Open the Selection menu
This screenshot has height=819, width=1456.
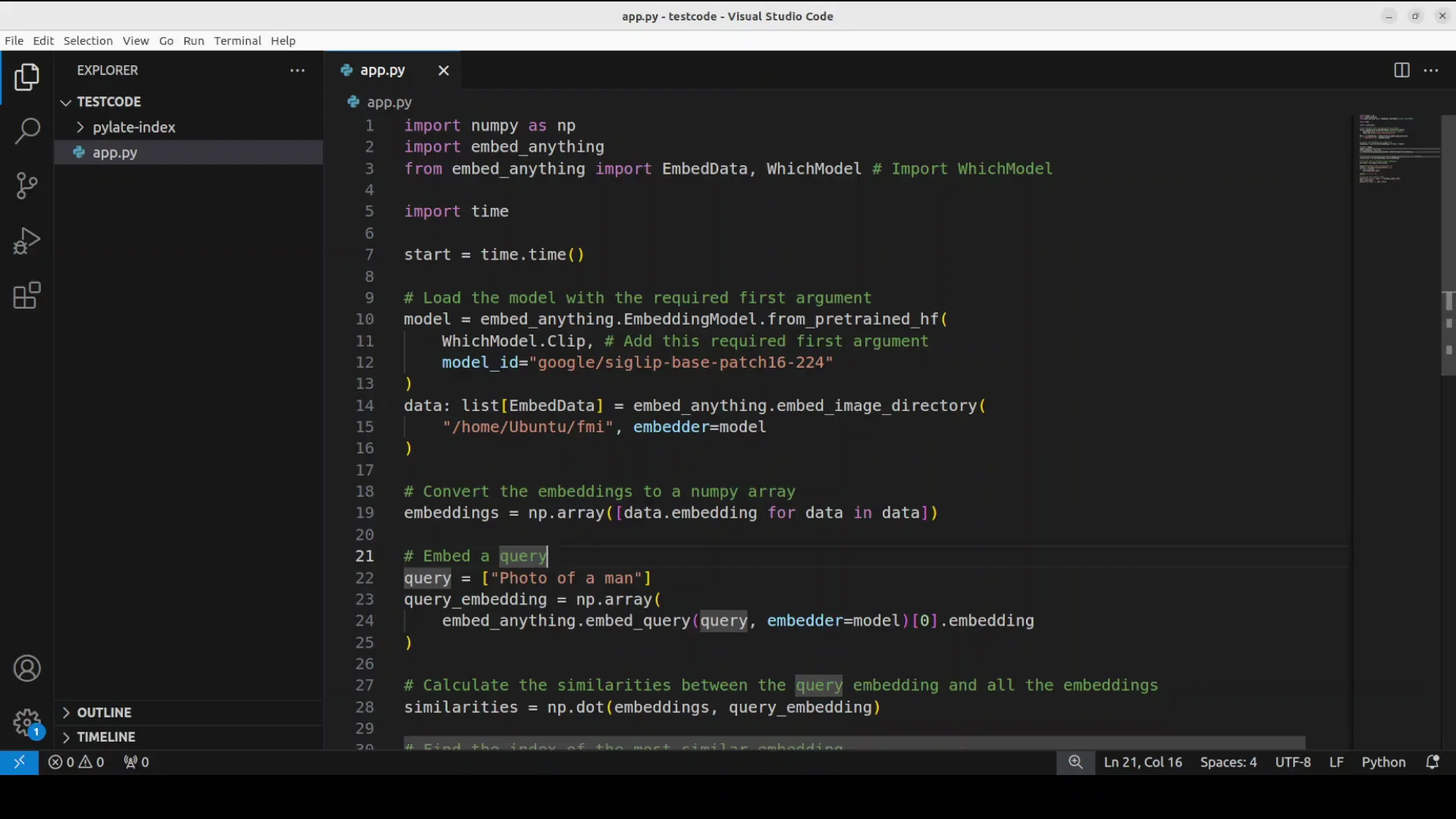click(88, 41)
